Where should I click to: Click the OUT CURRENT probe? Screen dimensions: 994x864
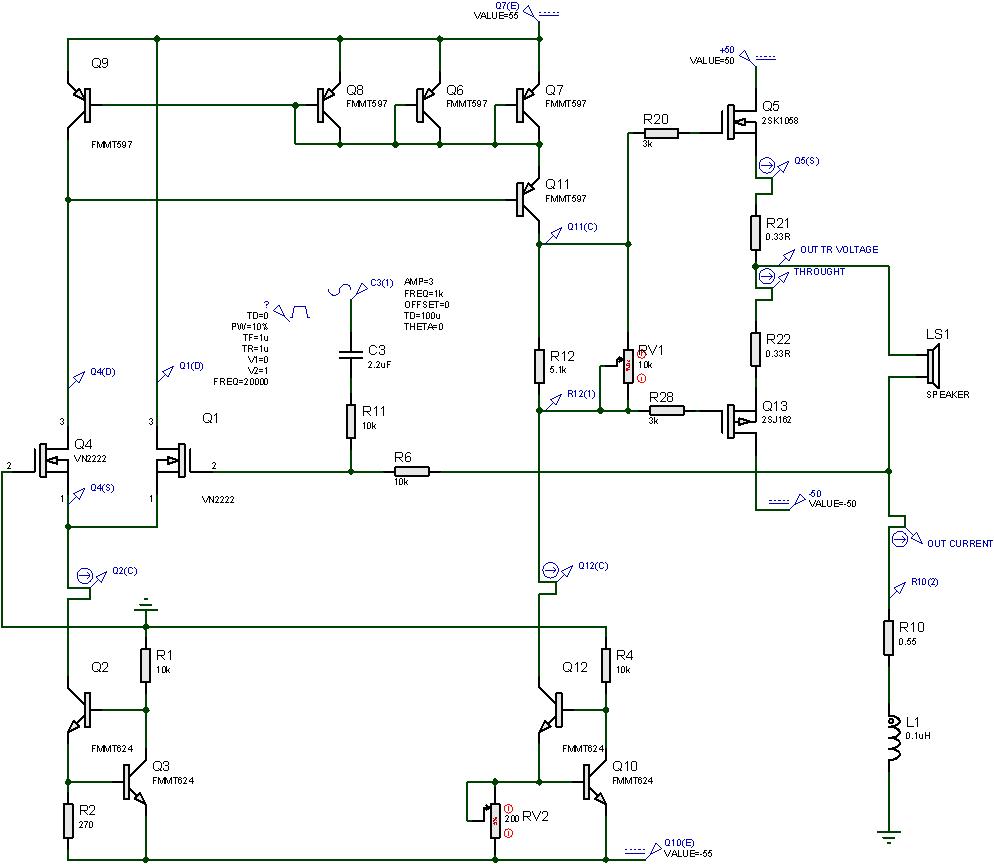907,538
